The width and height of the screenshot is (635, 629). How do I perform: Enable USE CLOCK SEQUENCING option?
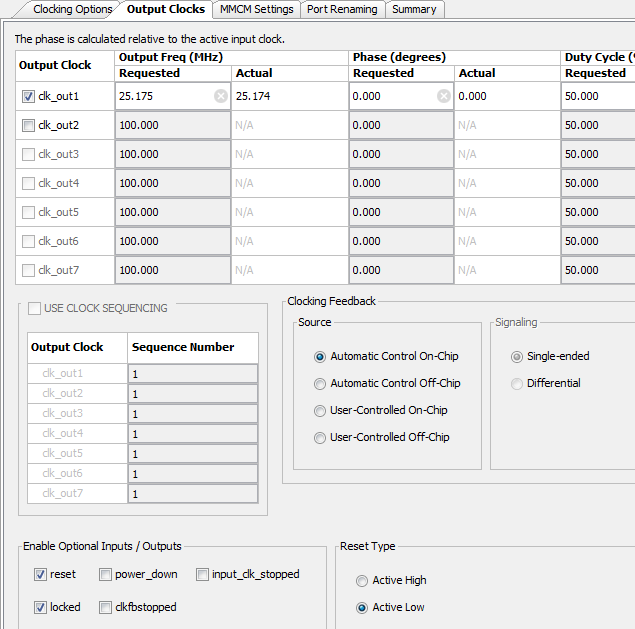[x=34, y=308]
